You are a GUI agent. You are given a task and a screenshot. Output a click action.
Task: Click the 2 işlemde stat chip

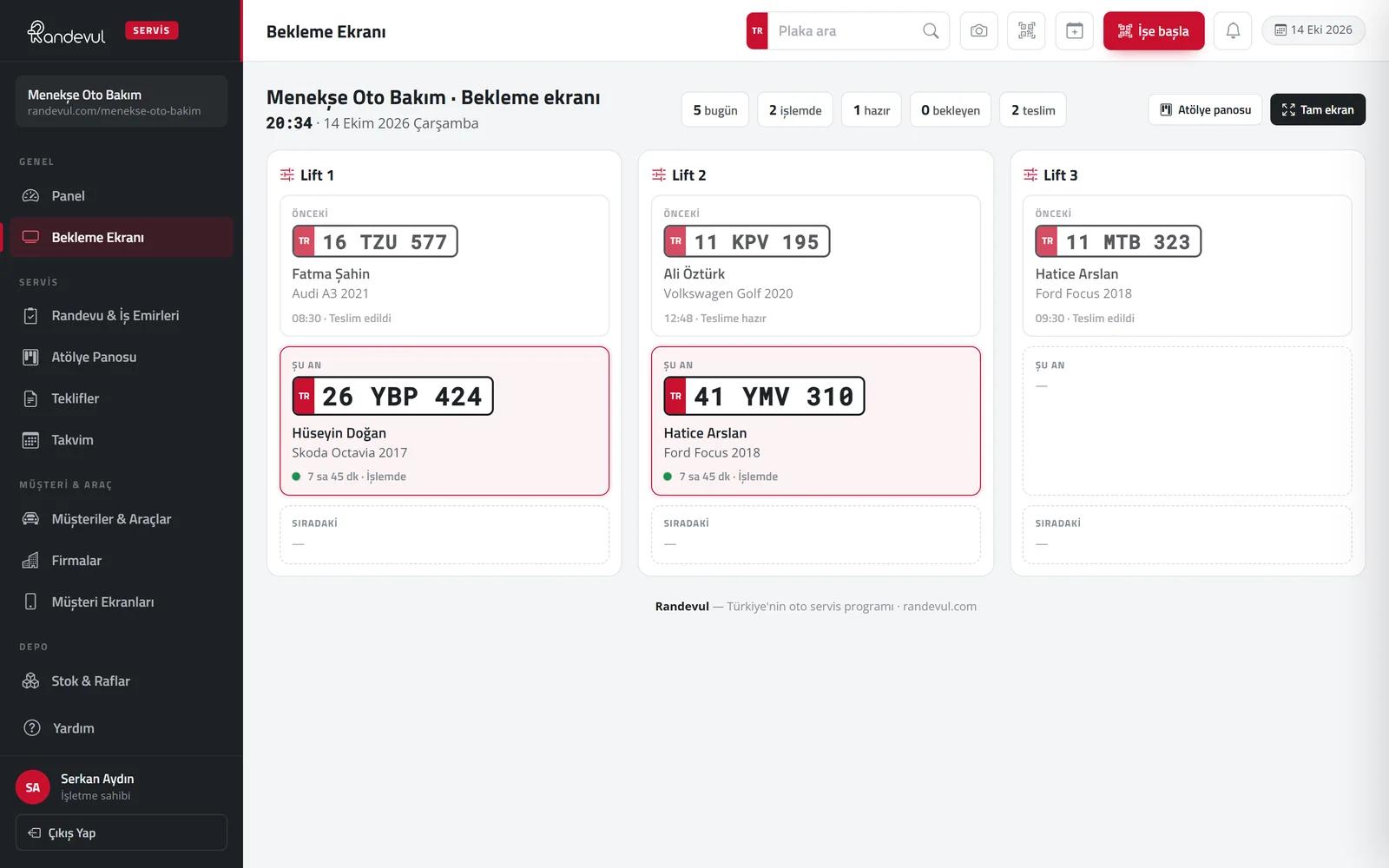click(x=795, y=110)
